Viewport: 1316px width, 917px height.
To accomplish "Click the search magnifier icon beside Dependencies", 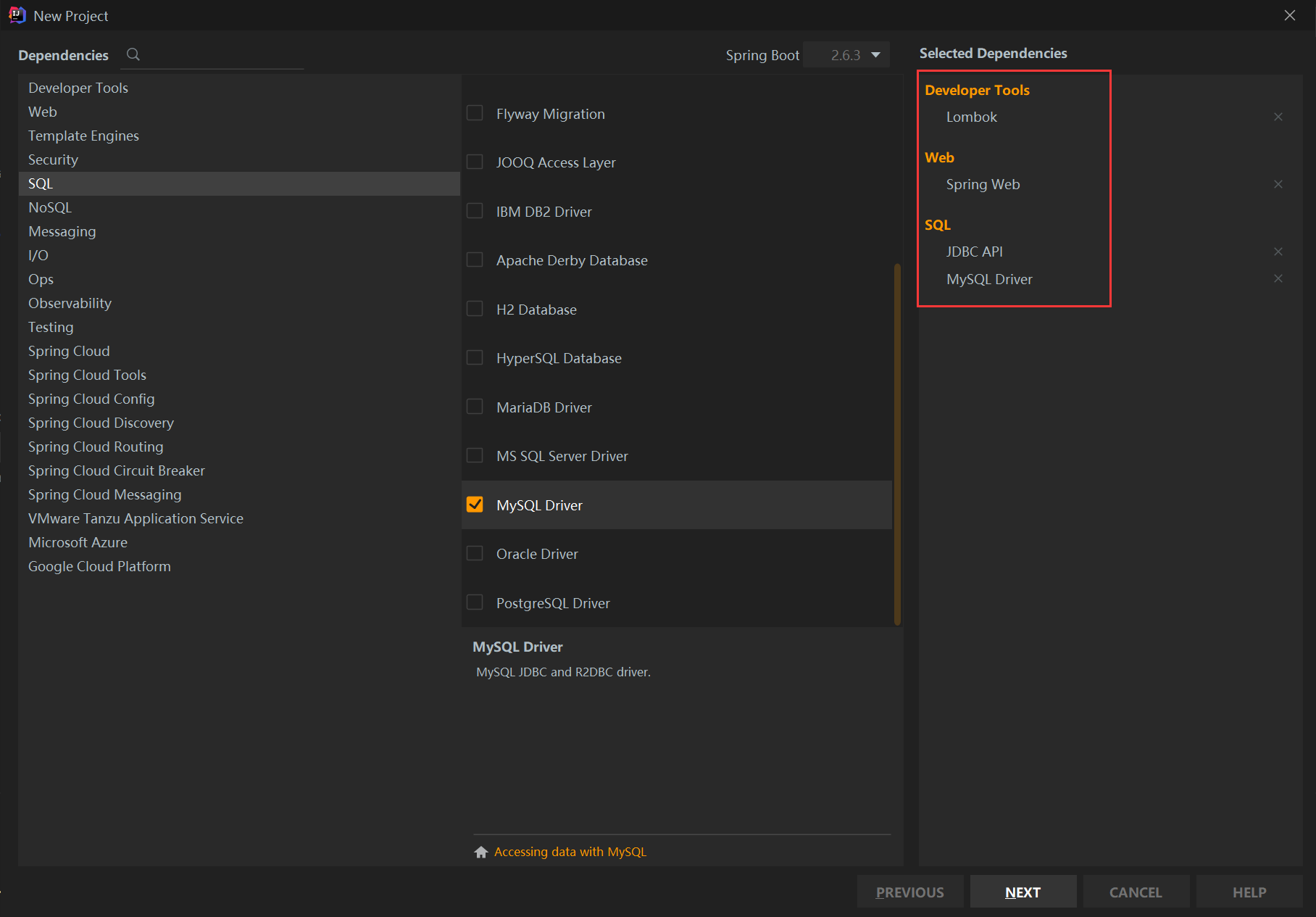I will click(x=133, y=54).
